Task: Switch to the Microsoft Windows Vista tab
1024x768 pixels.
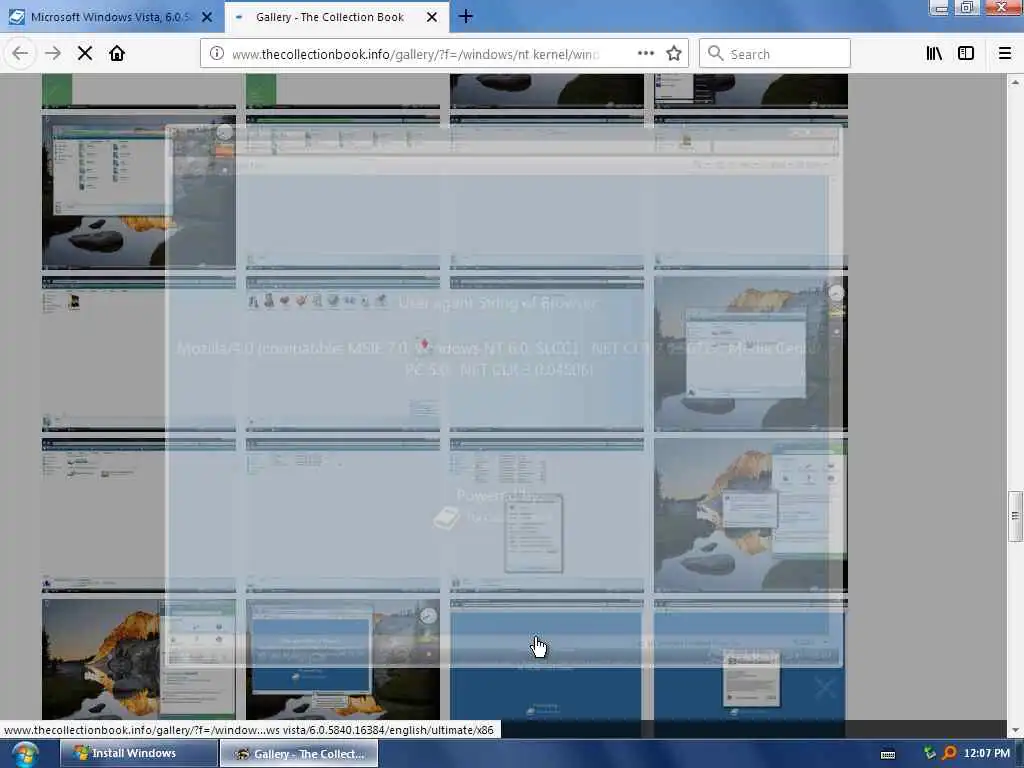Action: (112, 18)
